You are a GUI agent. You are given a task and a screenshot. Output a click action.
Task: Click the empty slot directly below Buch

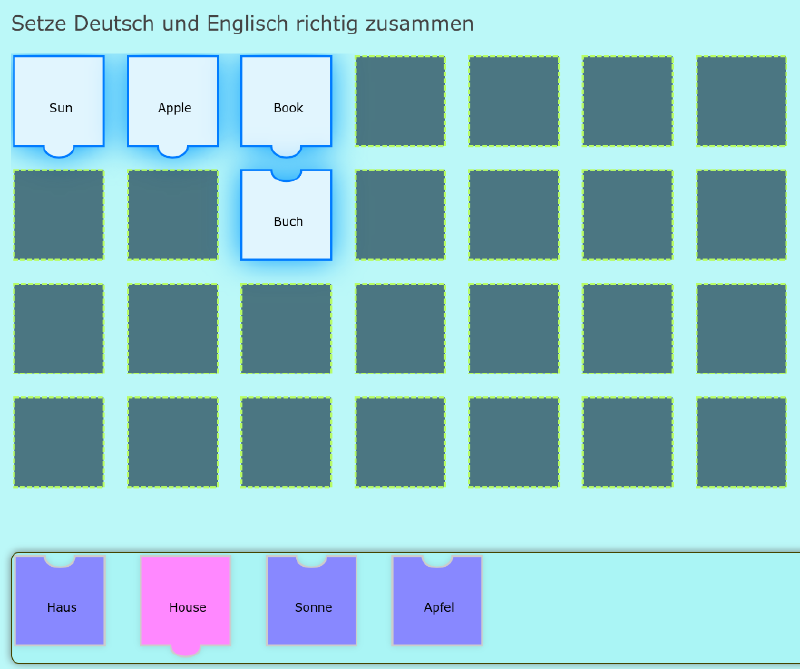point(286,329)
